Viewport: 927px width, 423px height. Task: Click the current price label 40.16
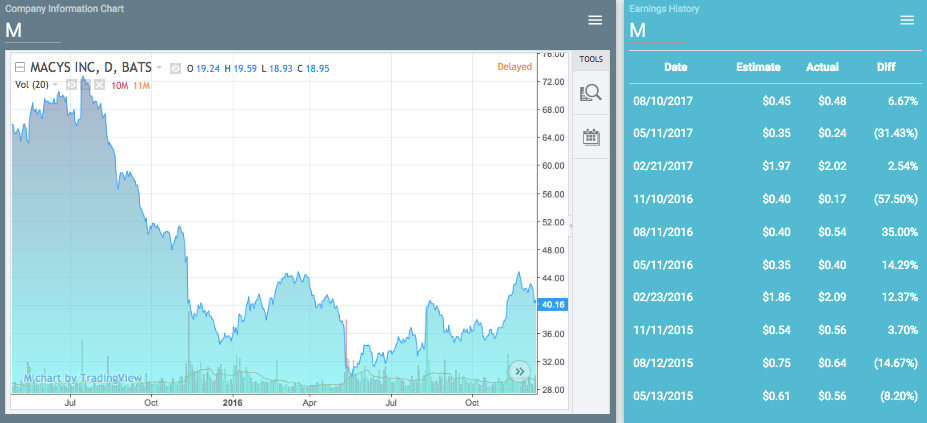551,304
